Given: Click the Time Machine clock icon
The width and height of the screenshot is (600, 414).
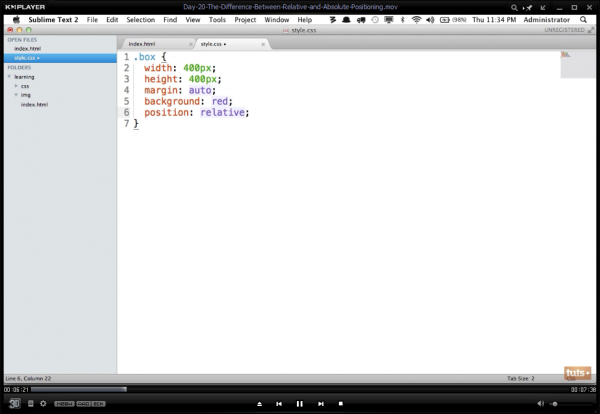Looking at the screenshot, I should click(x=375, y=20).
